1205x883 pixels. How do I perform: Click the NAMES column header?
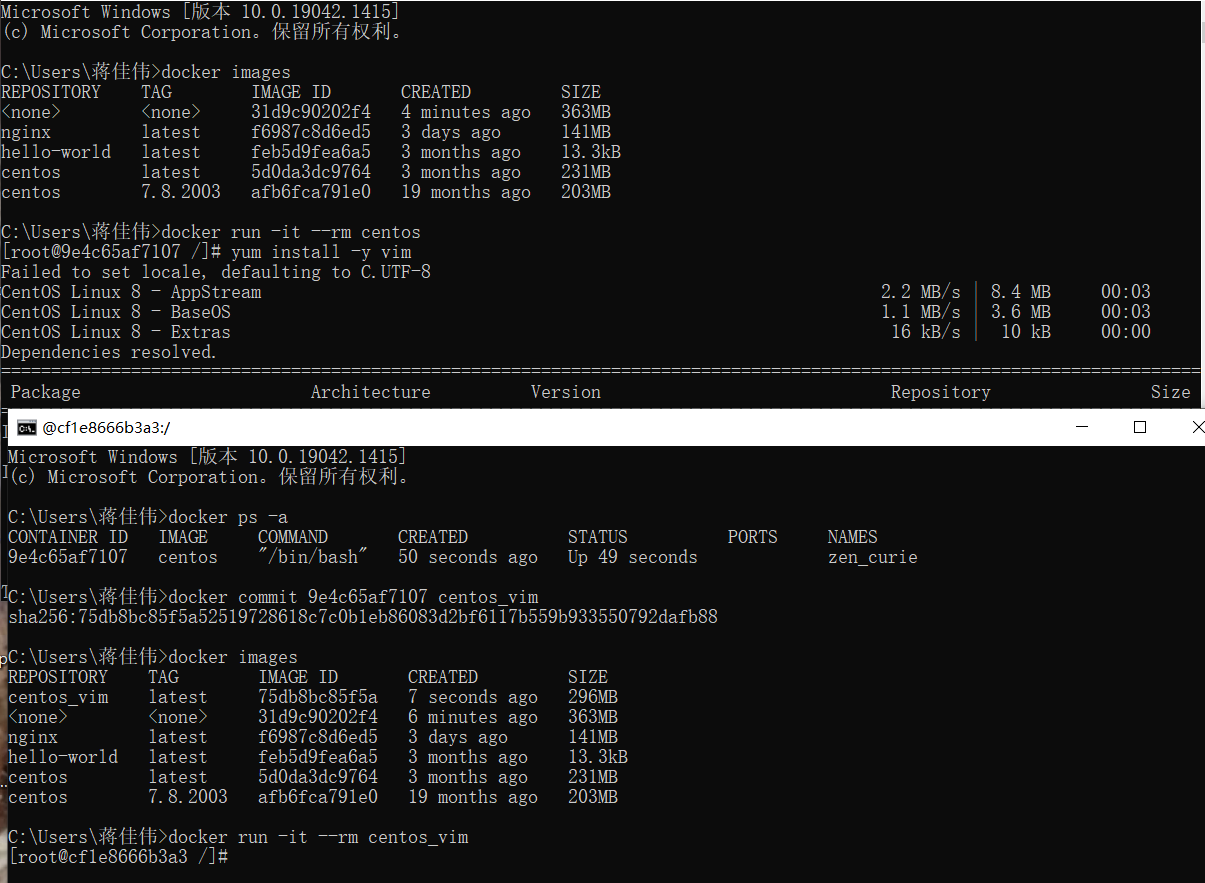tap(853, 537)
